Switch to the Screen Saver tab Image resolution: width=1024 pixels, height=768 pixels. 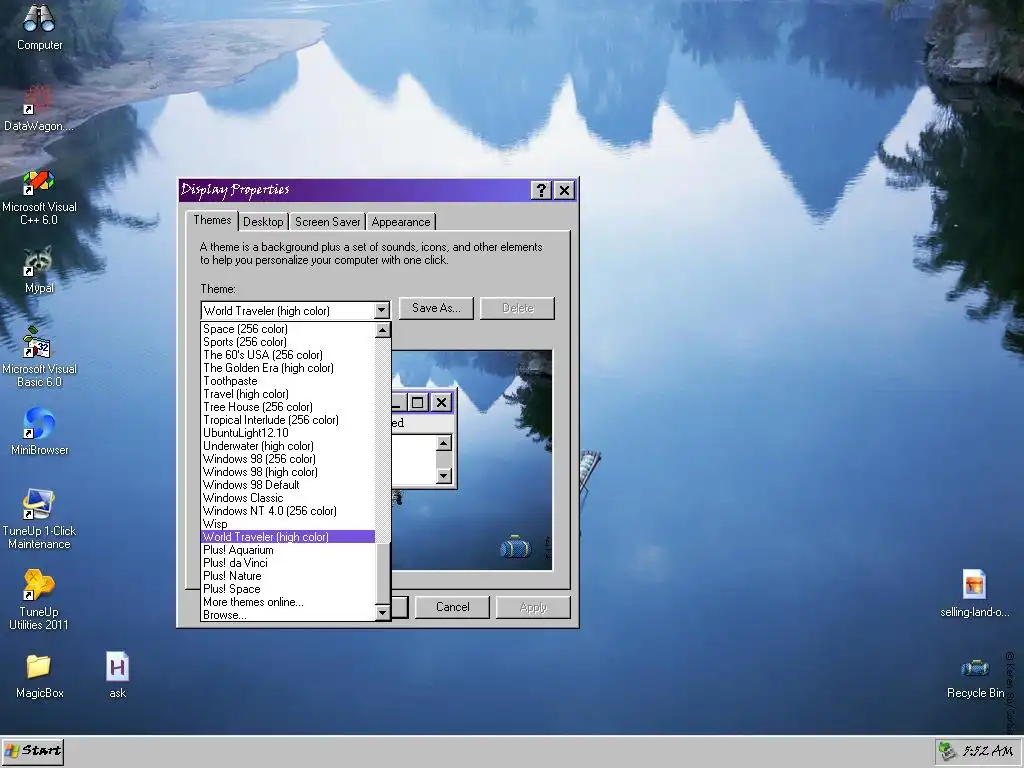pyautogui.click(x=327, y=222)
